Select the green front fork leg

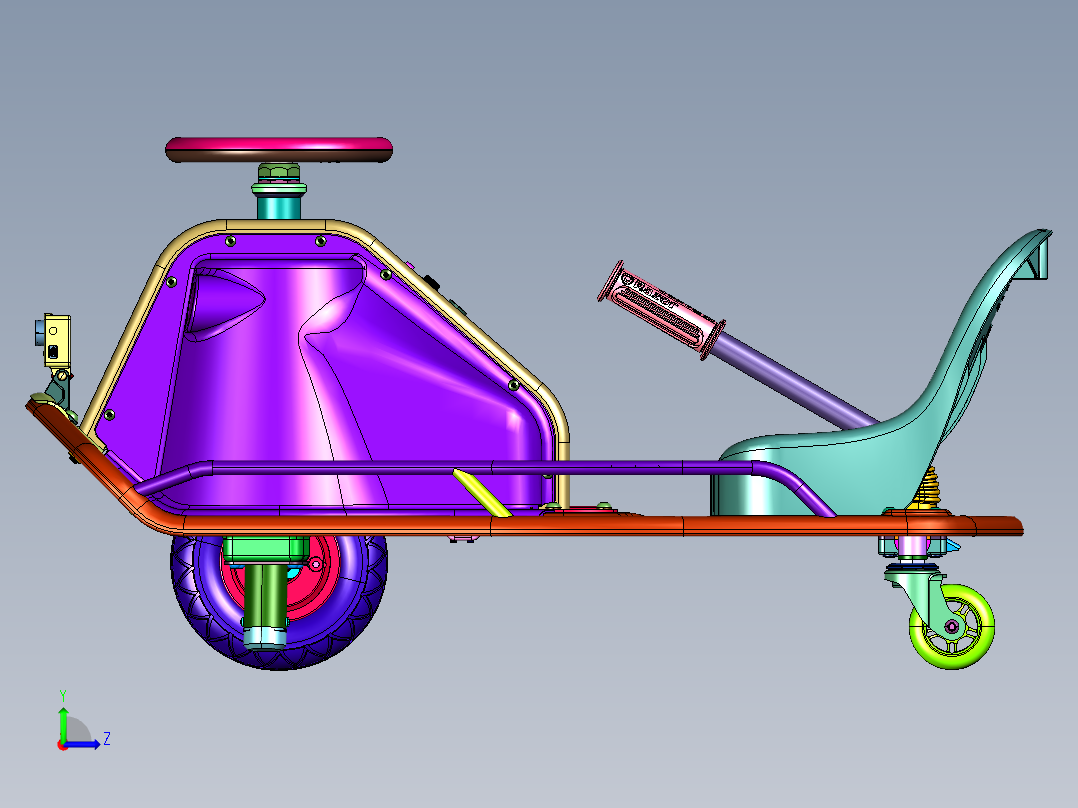[x=265, y=595]
